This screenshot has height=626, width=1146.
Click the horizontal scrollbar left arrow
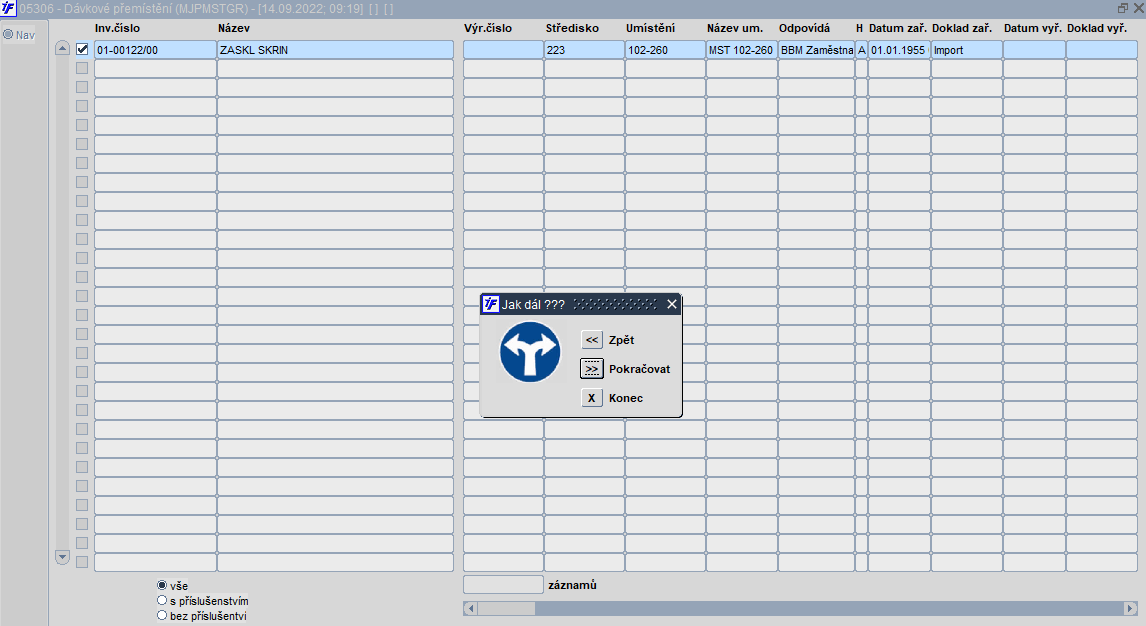click(470, 608)
